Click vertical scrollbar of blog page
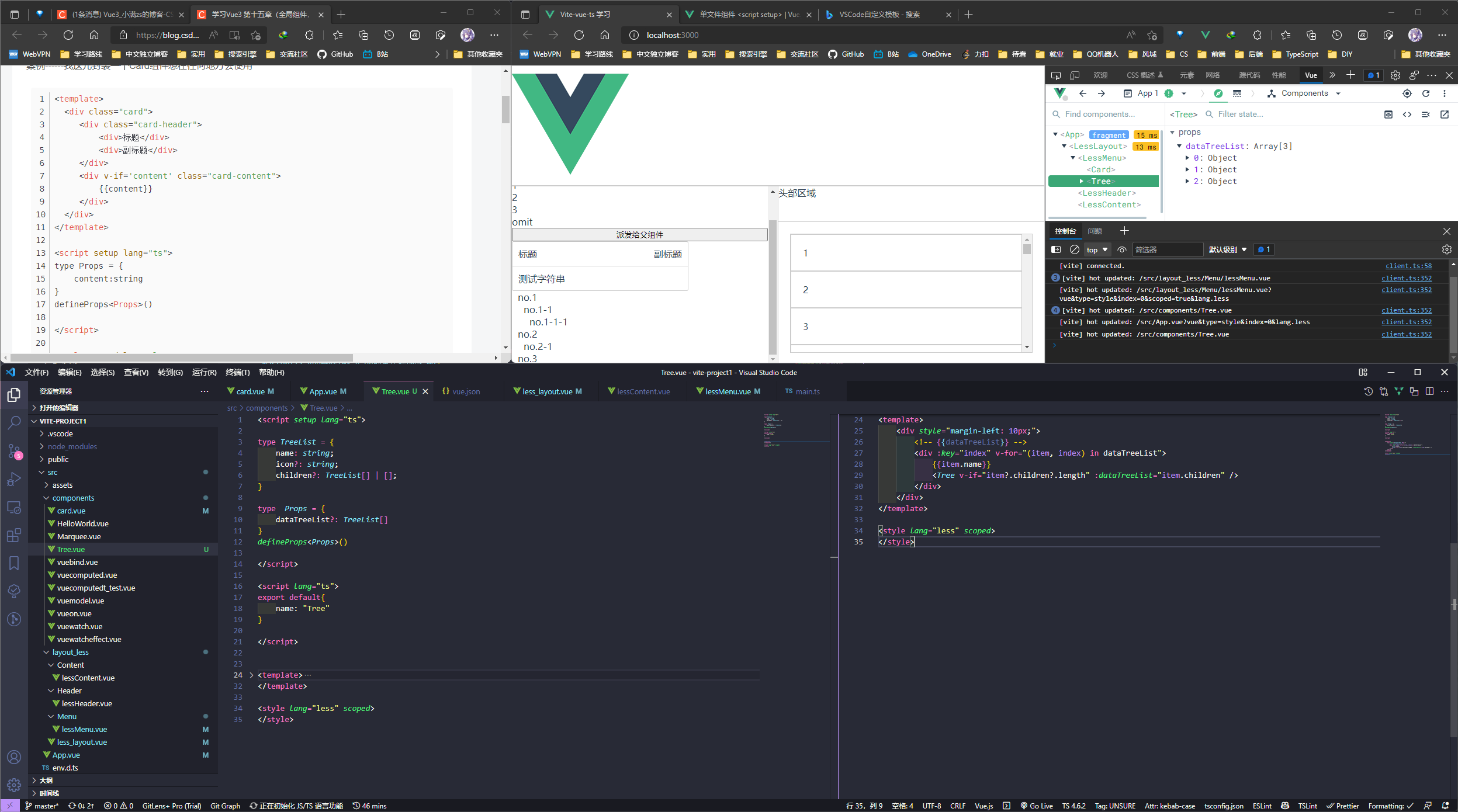Screen dimensions: 1458x812 tap(505, 110)
